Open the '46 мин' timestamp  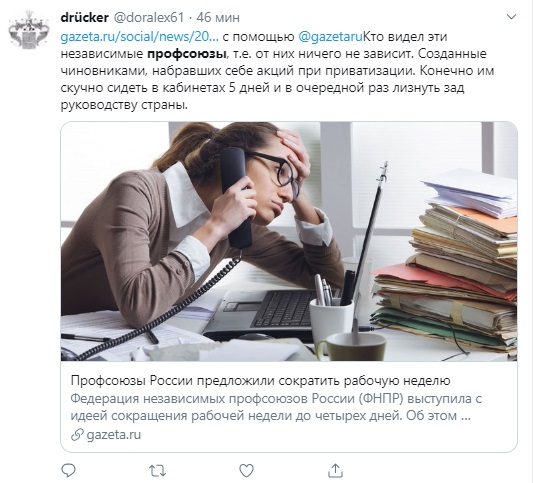click(218, 17)
